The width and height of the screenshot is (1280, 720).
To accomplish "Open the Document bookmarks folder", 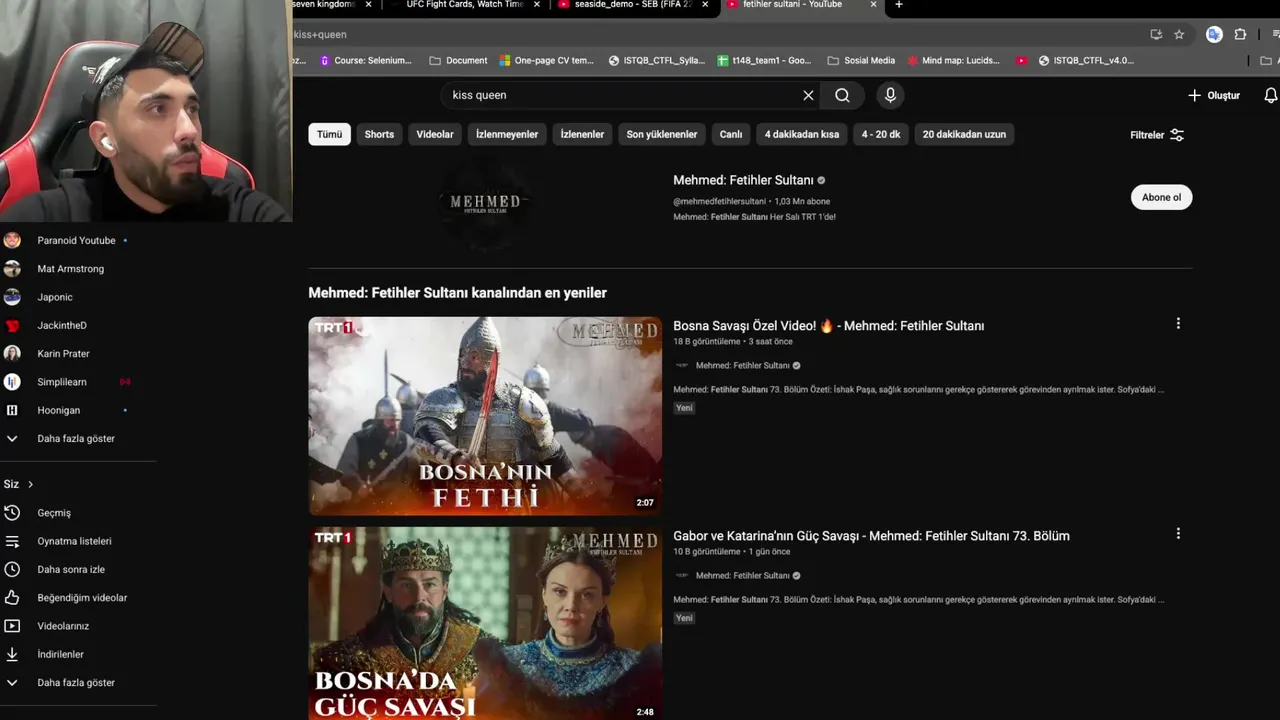I will coord(458,60).
